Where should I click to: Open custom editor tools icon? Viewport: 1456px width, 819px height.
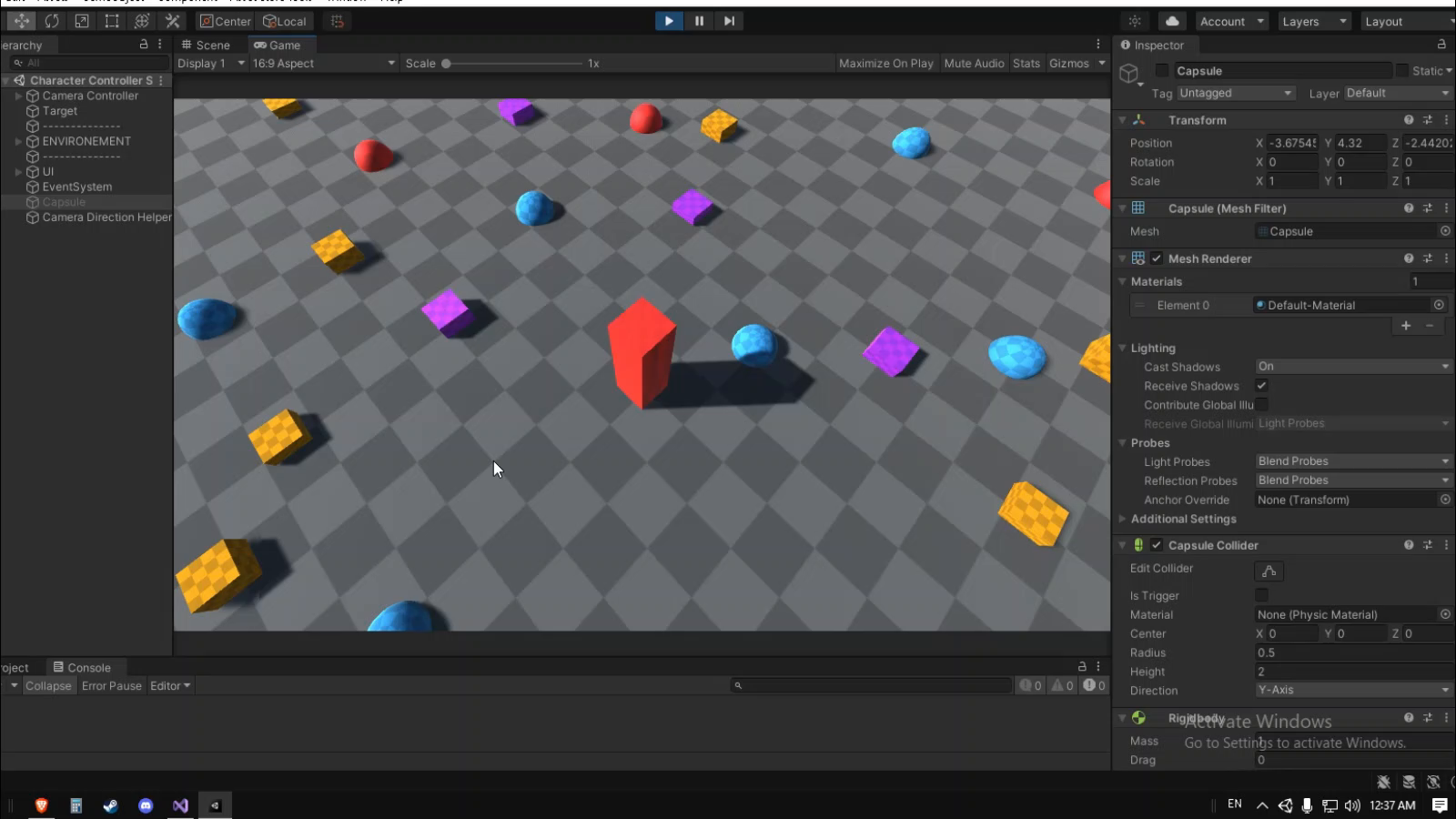tap(172, 21)
